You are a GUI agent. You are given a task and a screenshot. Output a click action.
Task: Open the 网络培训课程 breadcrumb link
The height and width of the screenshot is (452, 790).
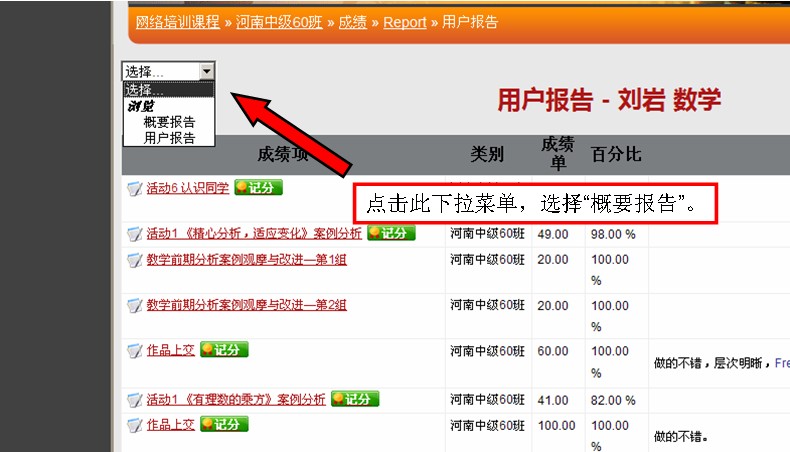pyautogui.click(x=180, y=22)
